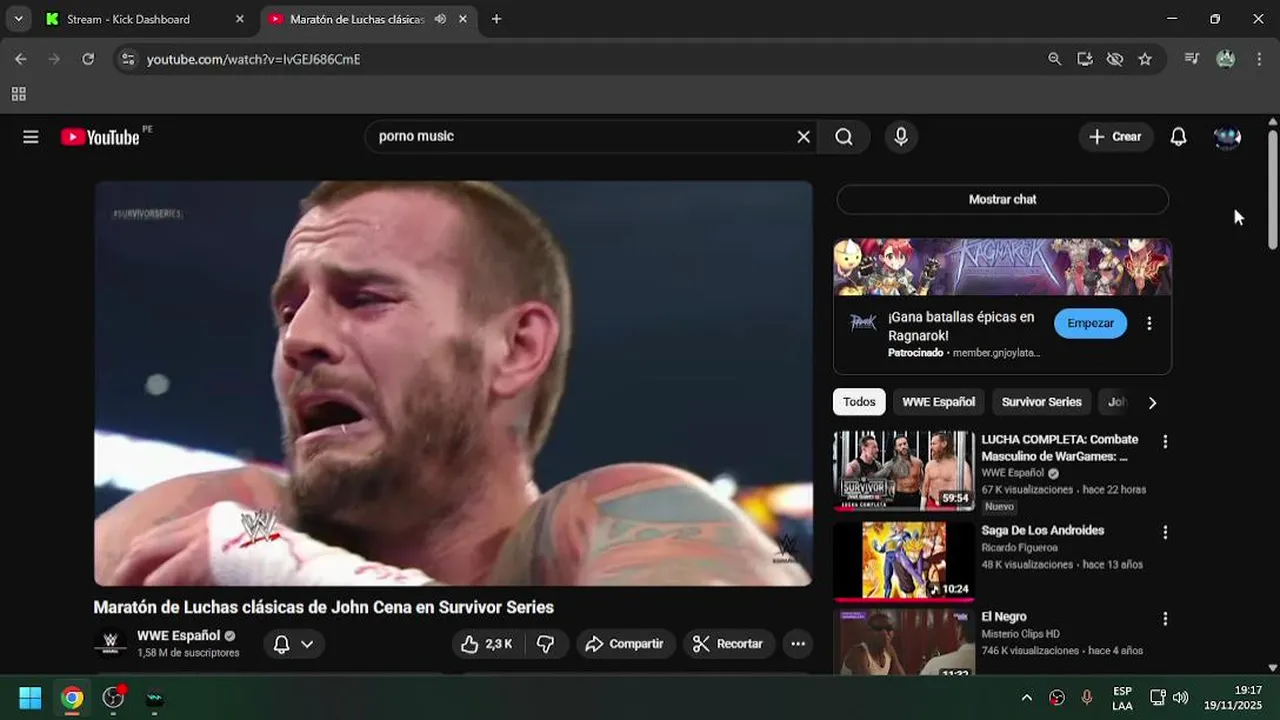
Task: Show hidden system tray icons
Action: tap(1026, 697)
